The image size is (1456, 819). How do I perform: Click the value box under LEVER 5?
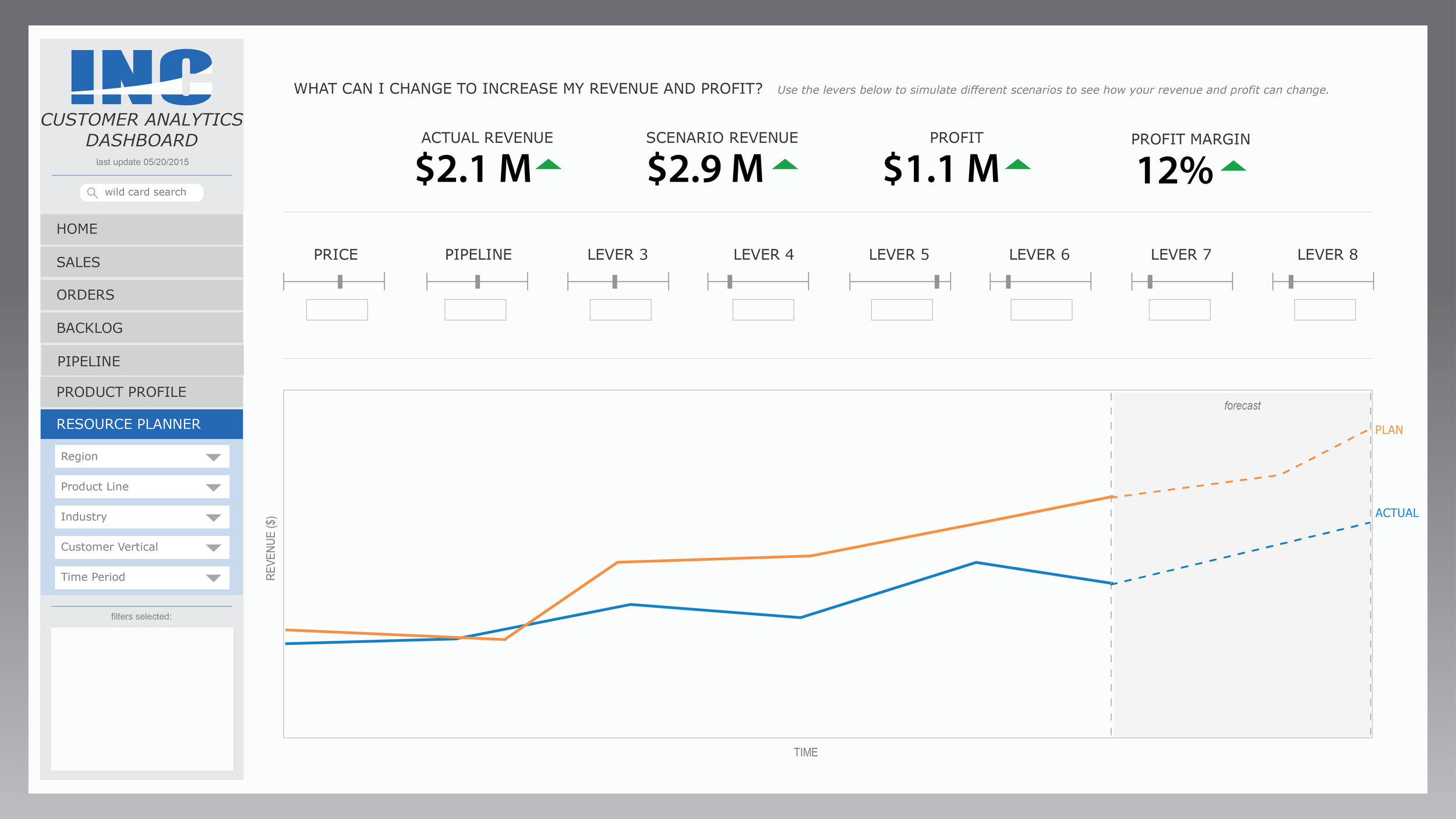[902, 310]
